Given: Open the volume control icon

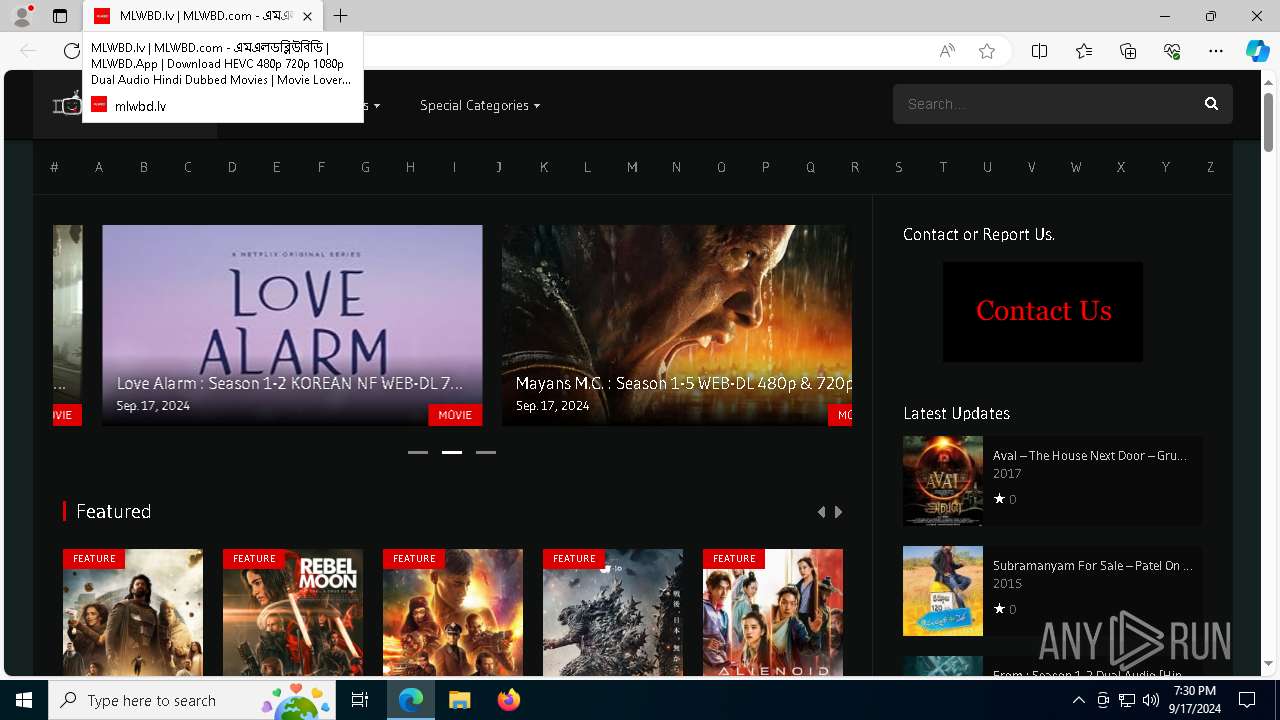Looking at the screenshot, I should pyautogui.click(x=1151, y=700).
